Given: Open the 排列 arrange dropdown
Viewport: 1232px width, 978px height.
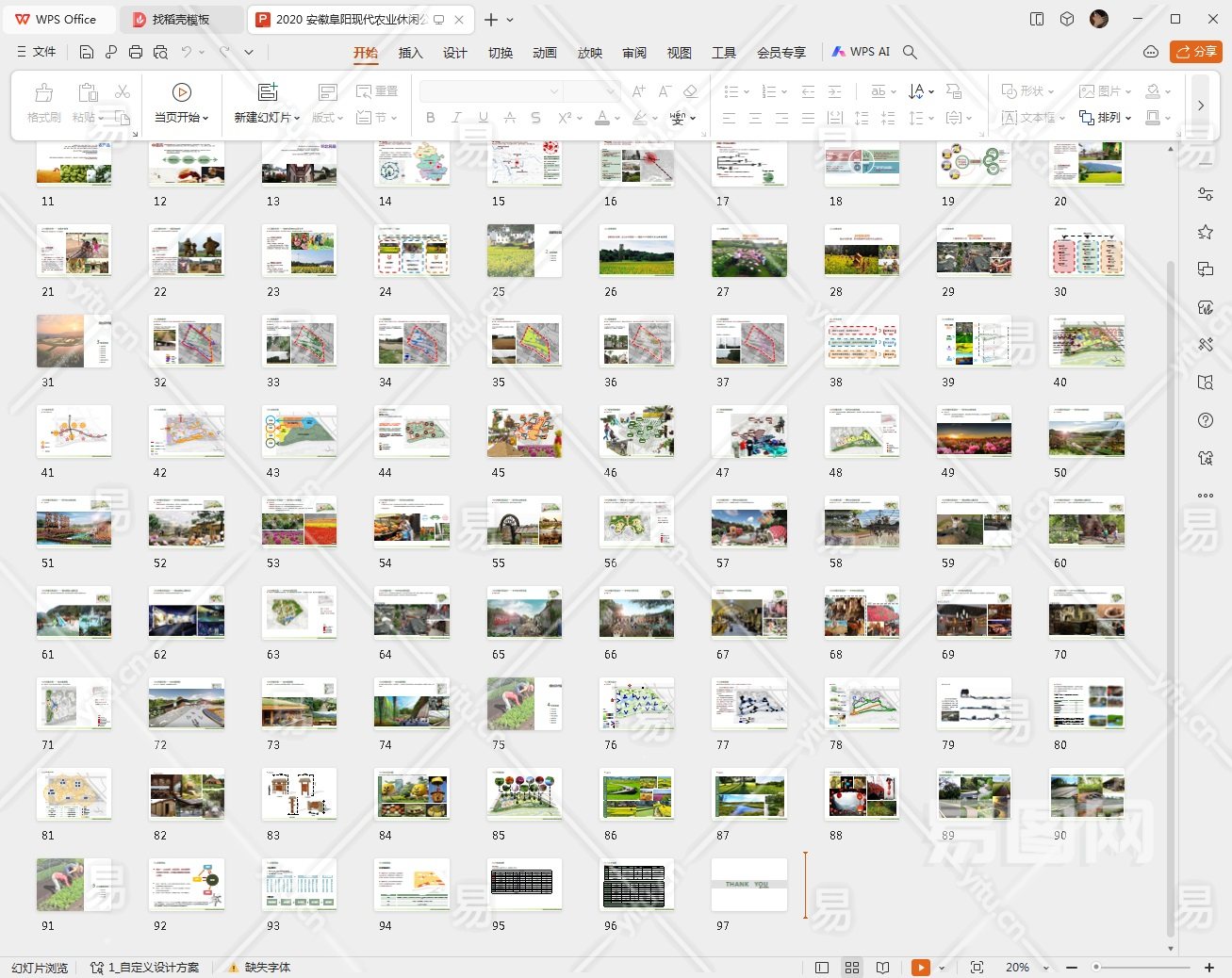Looking at the screenshot, I should pos(1106,118).
